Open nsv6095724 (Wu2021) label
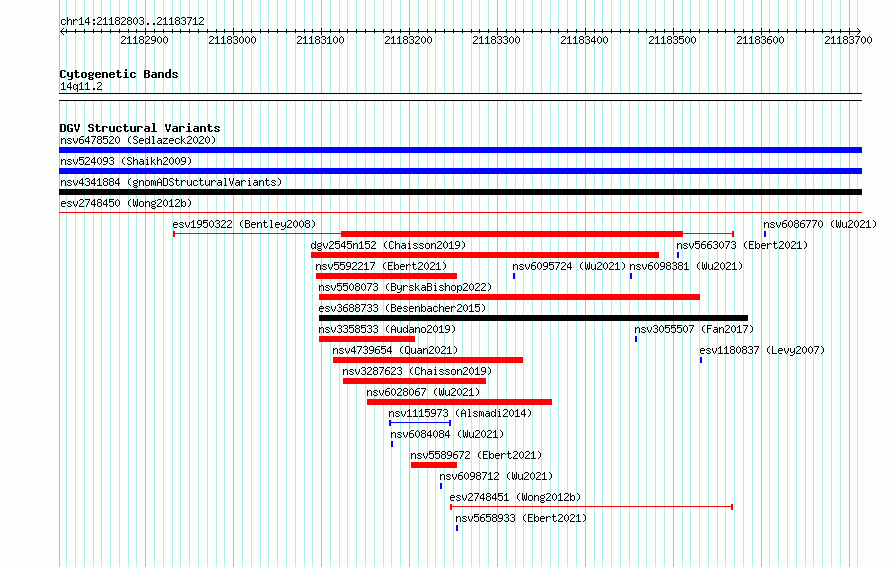 [x=569, y=266]
